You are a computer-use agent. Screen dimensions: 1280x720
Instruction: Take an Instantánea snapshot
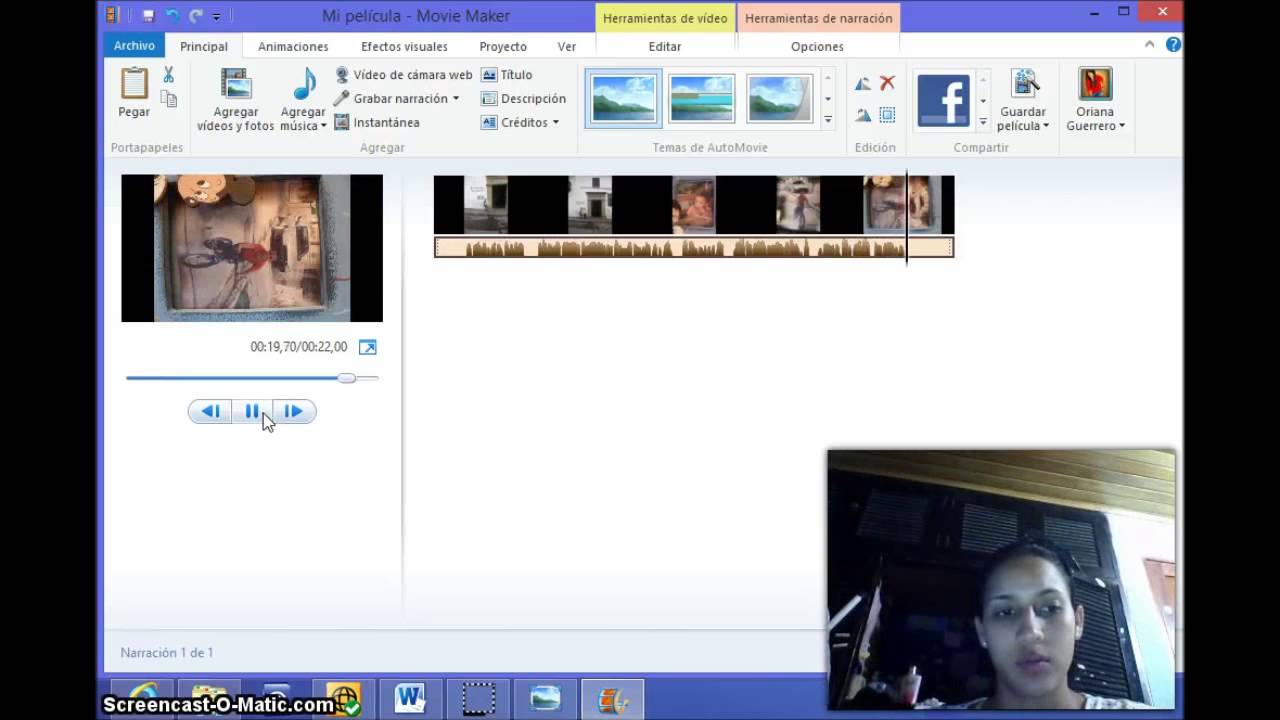click(377, 122)
